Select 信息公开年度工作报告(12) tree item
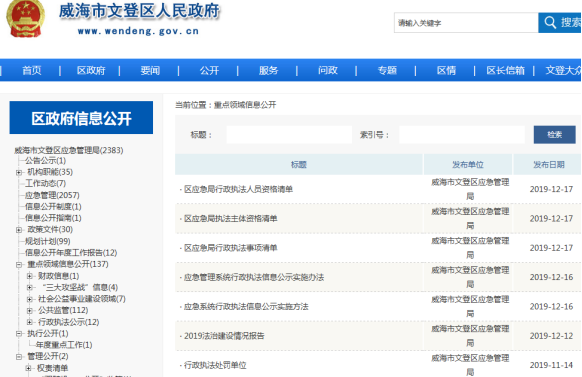Image resolution: width=582 pixels, height=377 pixels. point(71,253)
